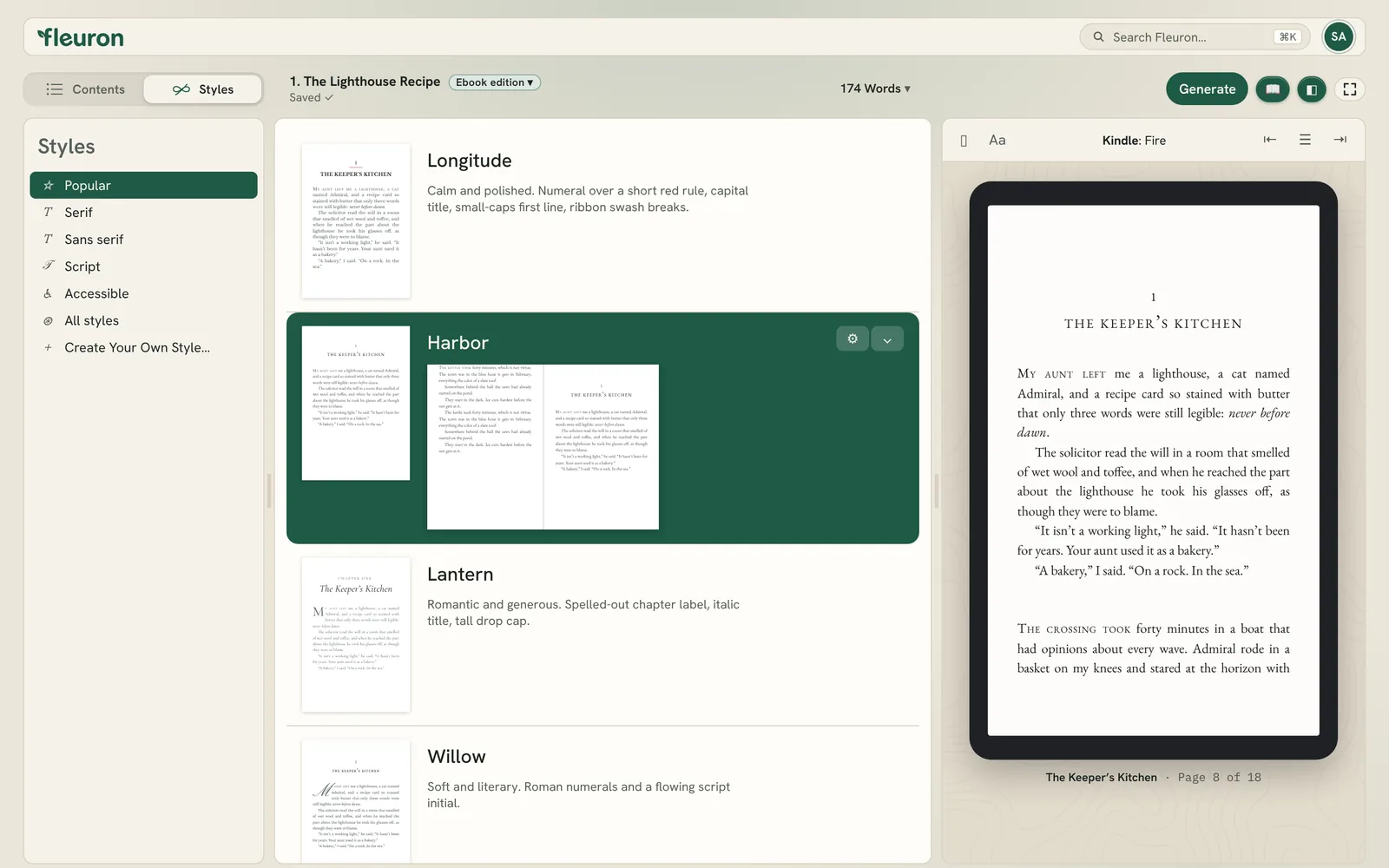Open the Fleuron logo home link

tap(80, 37)
